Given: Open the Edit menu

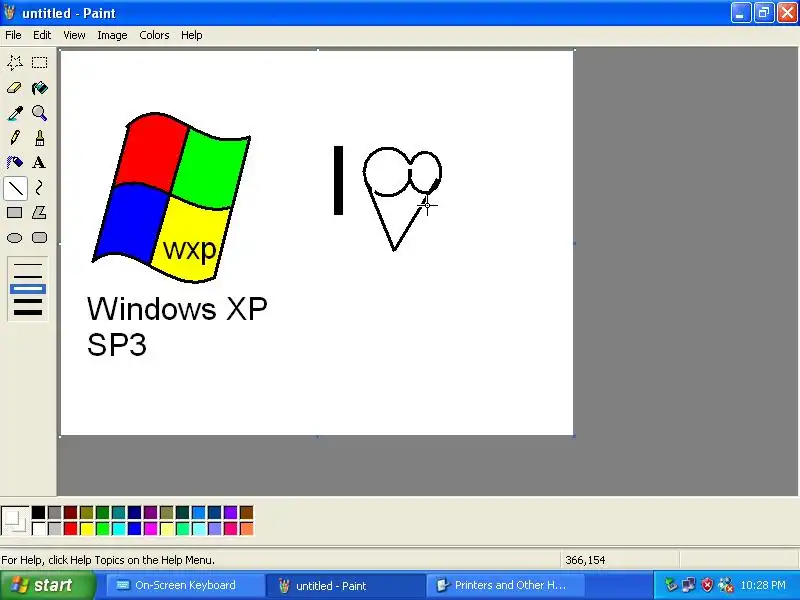Looking at the screenshot, I should 42,35.
